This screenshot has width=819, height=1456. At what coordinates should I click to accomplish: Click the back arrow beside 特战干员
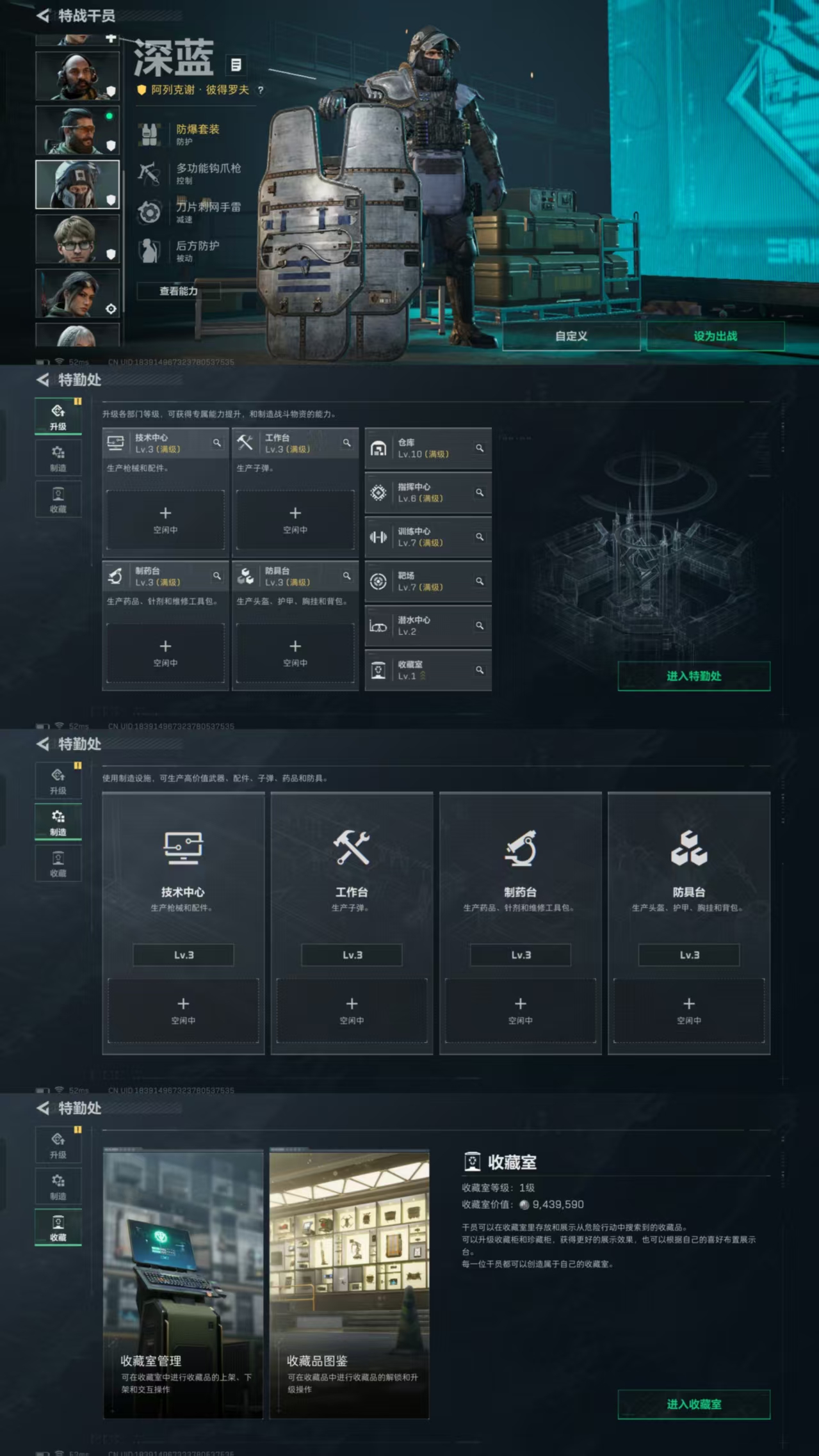coord(43,15)
